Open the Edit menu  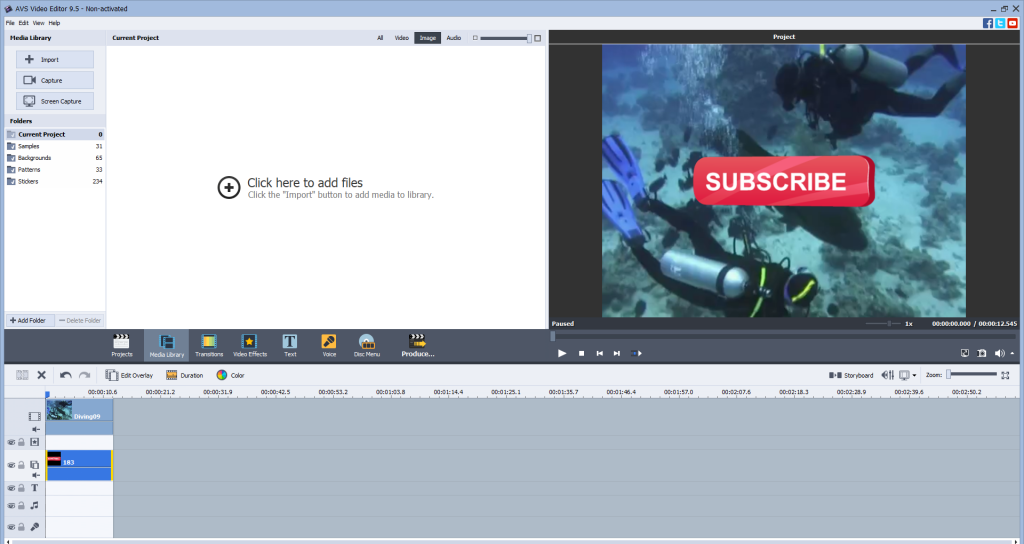click(23, 22)
